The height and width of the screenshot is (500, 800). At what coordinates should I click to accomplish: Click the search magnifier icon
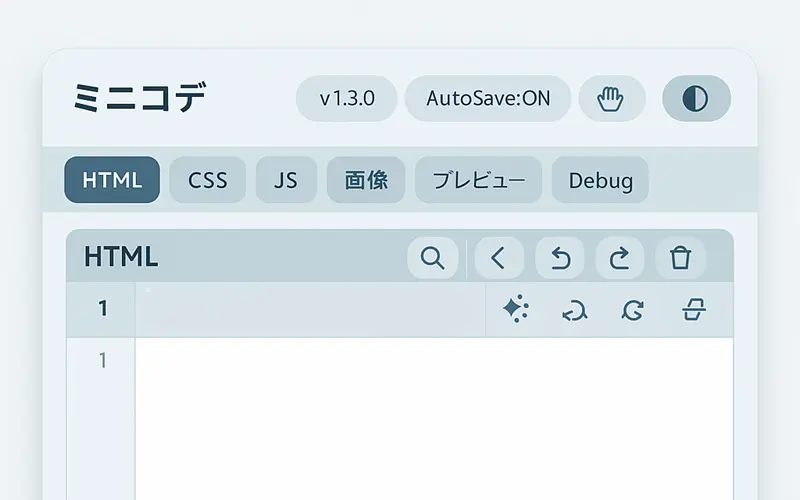(432, 258)
